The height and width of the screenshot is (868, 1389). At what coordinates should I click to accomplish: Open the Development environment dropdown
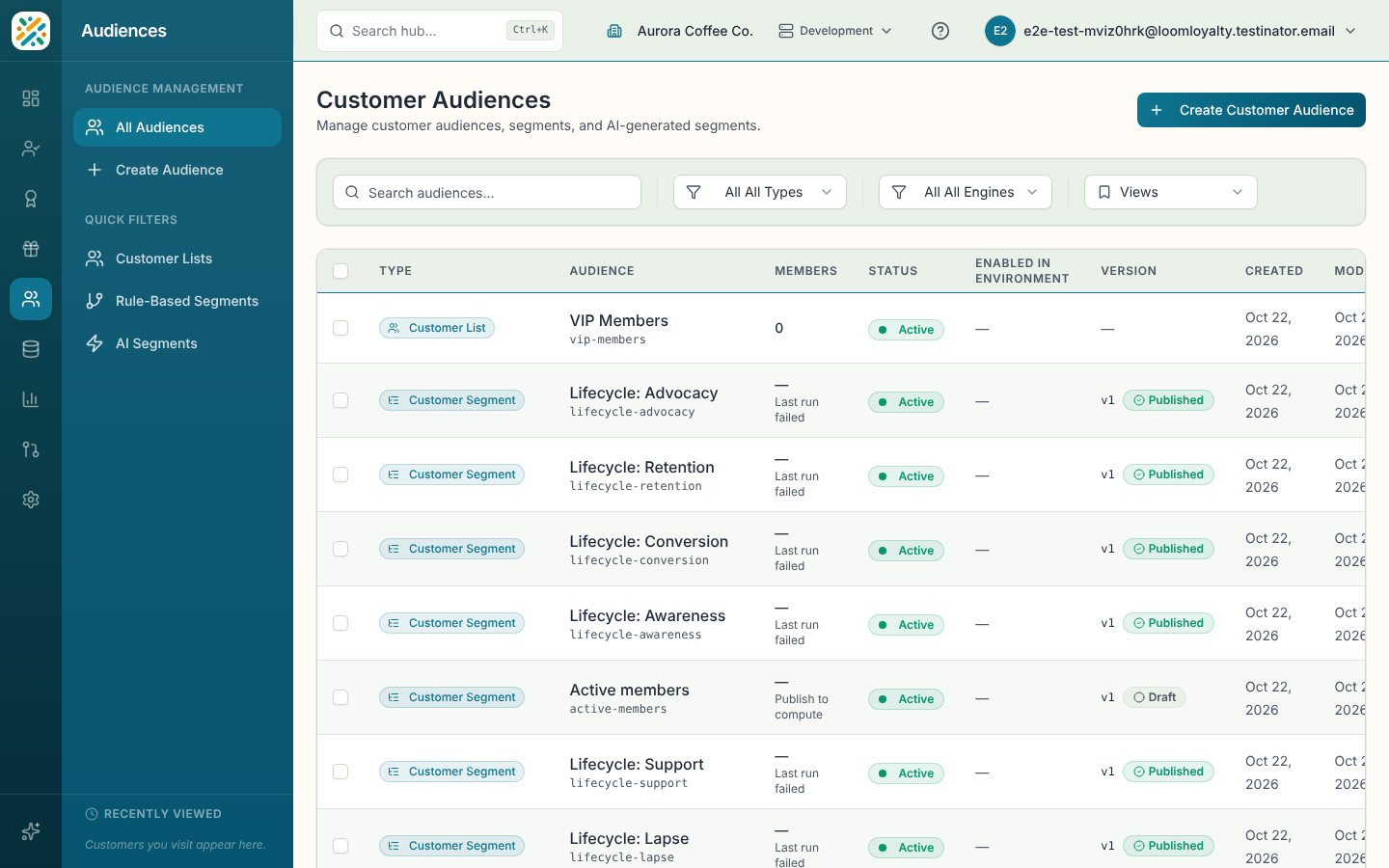835,31
